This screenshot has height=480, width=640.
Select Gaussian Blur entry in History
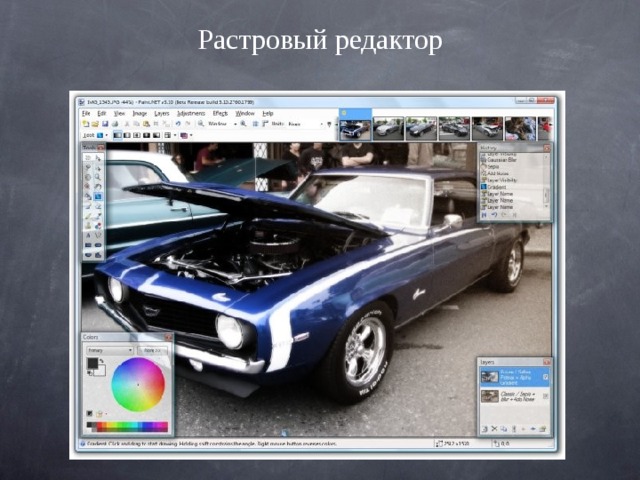501,160
